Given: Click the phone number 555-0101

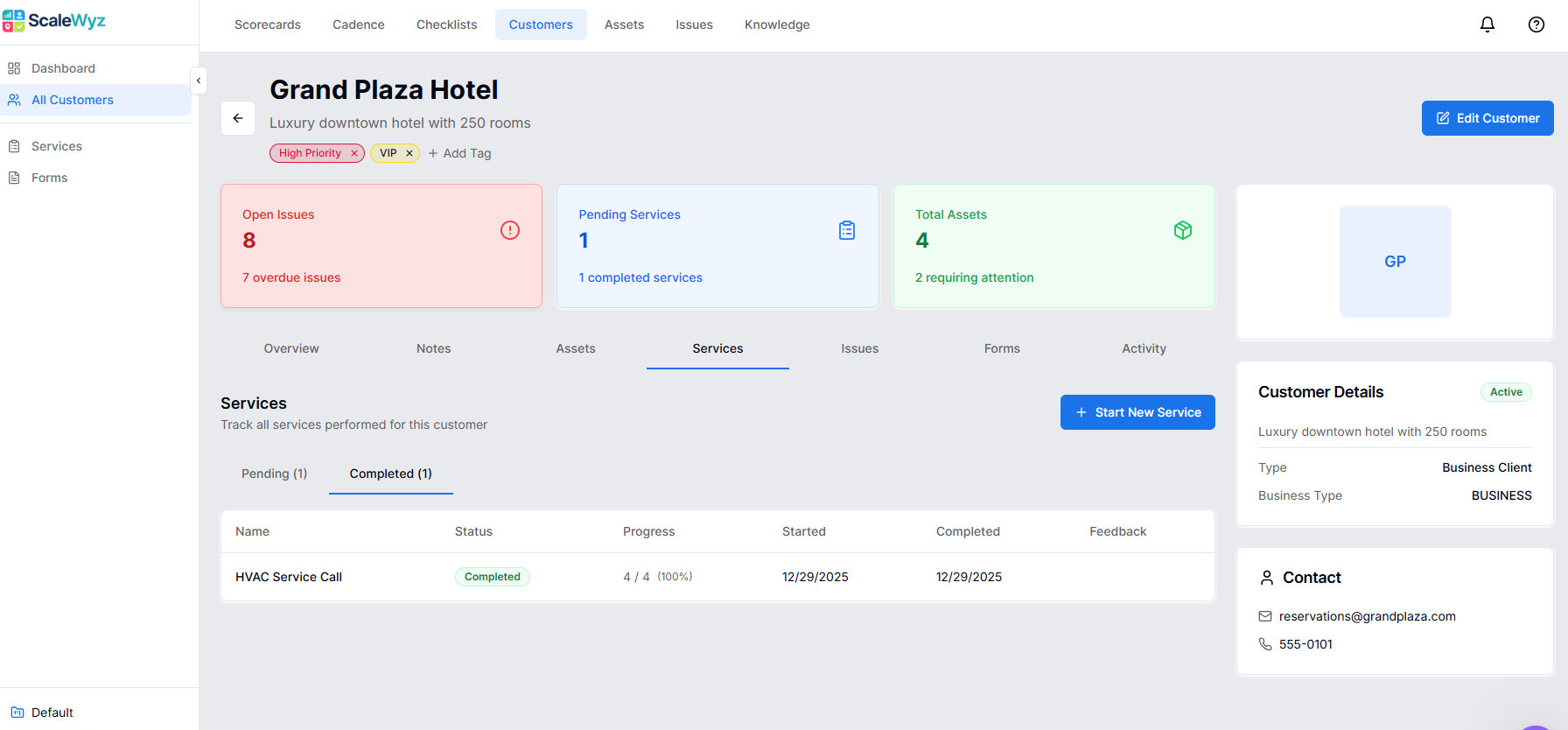Looking at the screenshot, I should tap(1306, 644).
